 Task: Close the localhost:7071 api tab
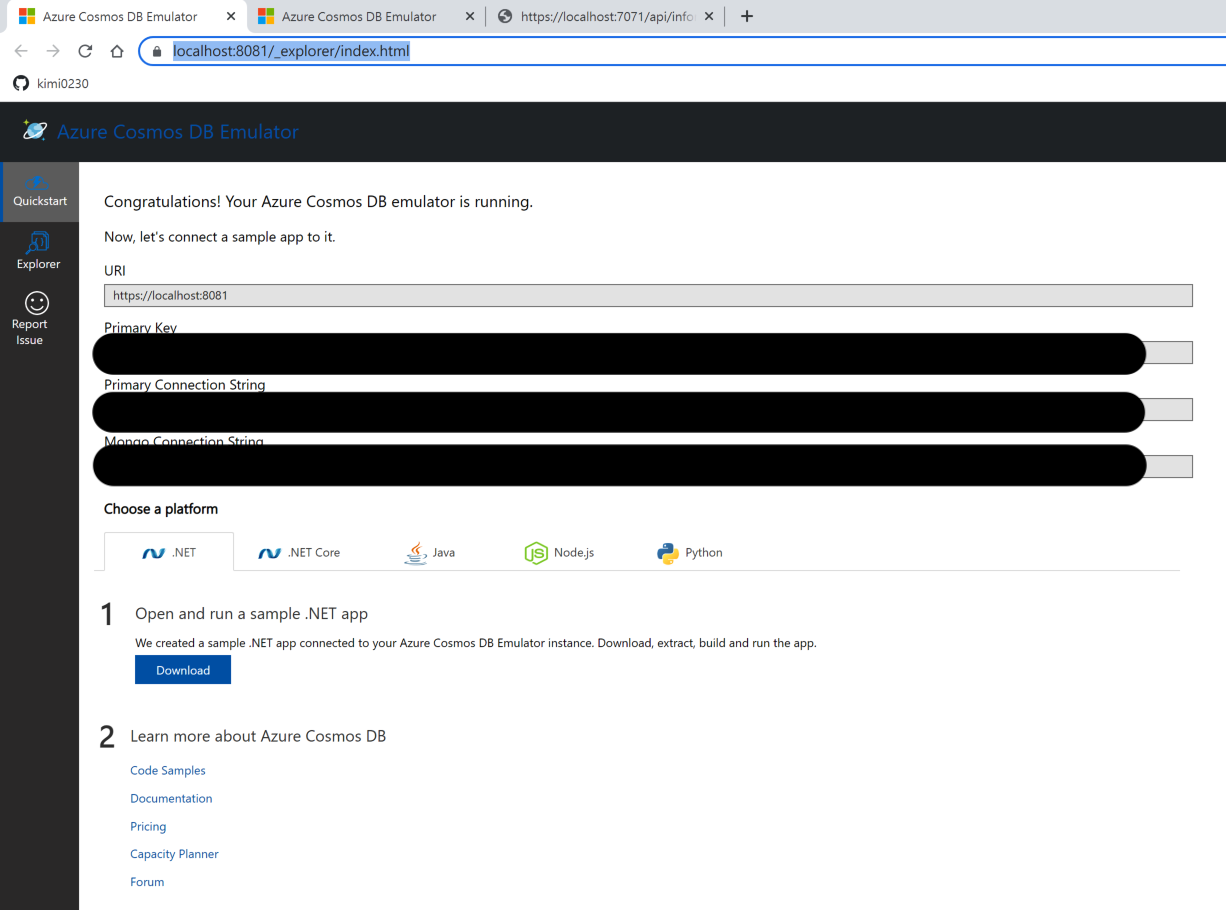click(x=709, y=17)
